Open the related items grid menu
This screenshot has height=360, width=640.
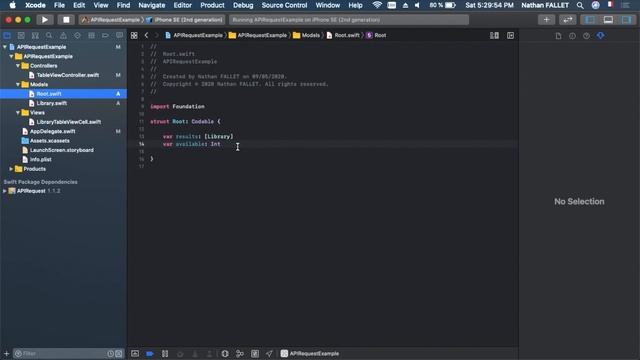[134, 36]
